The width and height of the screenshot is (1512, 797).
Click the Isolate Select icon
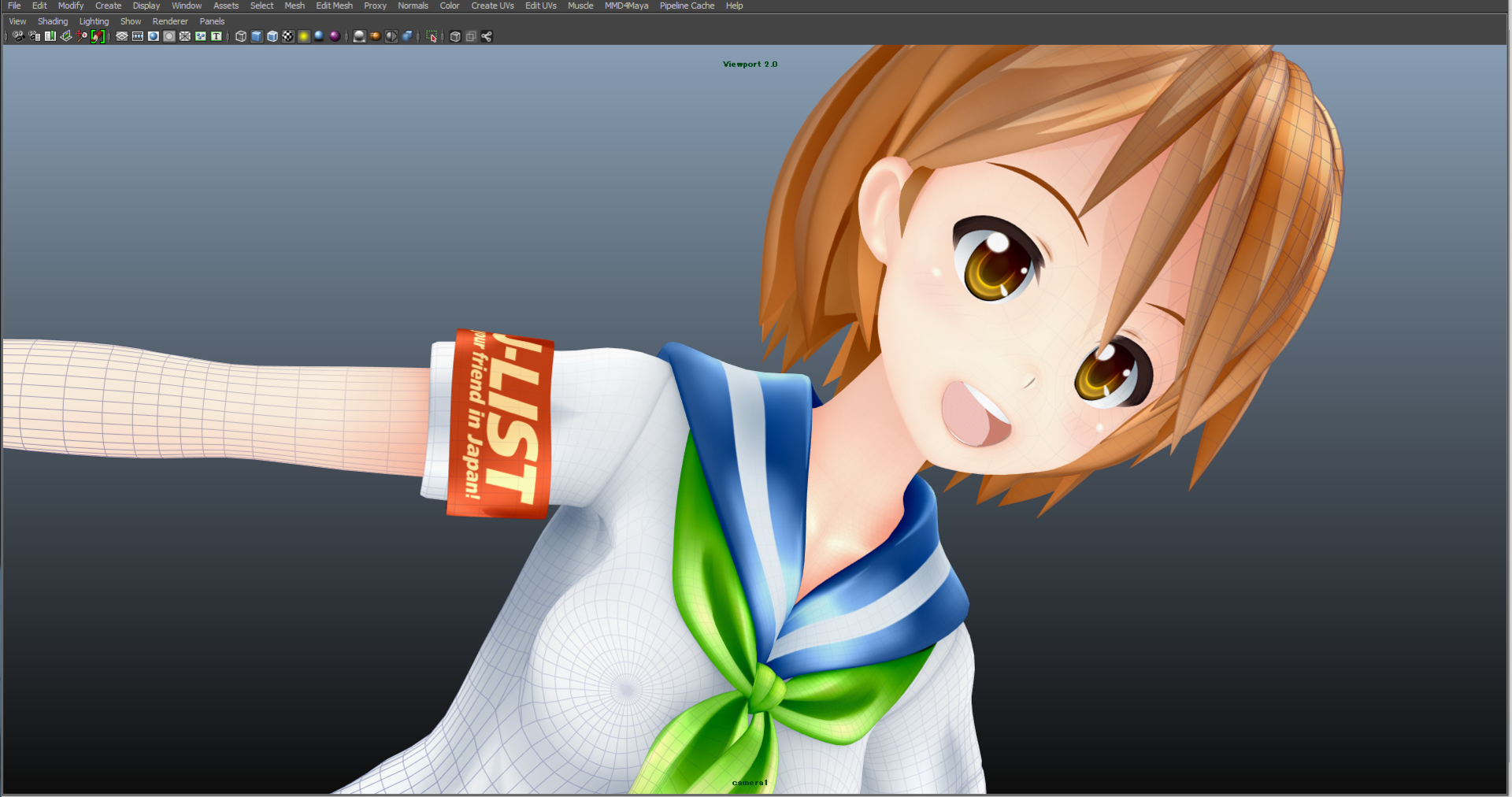tap(432, 36)
